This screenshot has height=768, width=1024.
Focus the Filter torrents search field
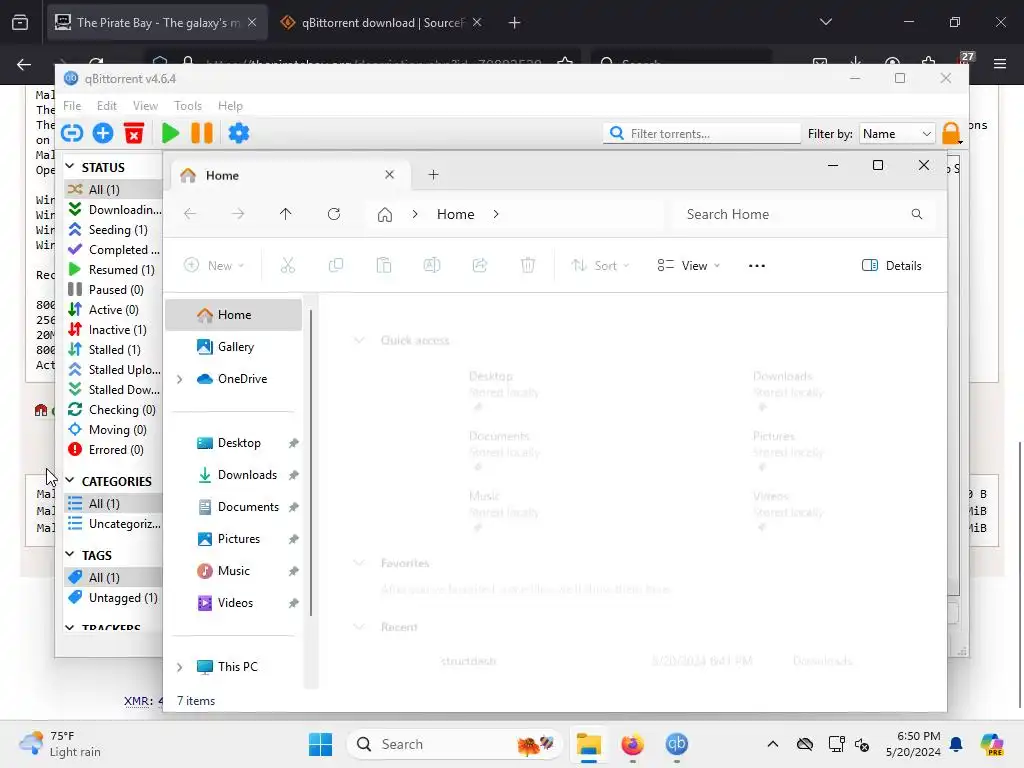click(x=702, y=133)
